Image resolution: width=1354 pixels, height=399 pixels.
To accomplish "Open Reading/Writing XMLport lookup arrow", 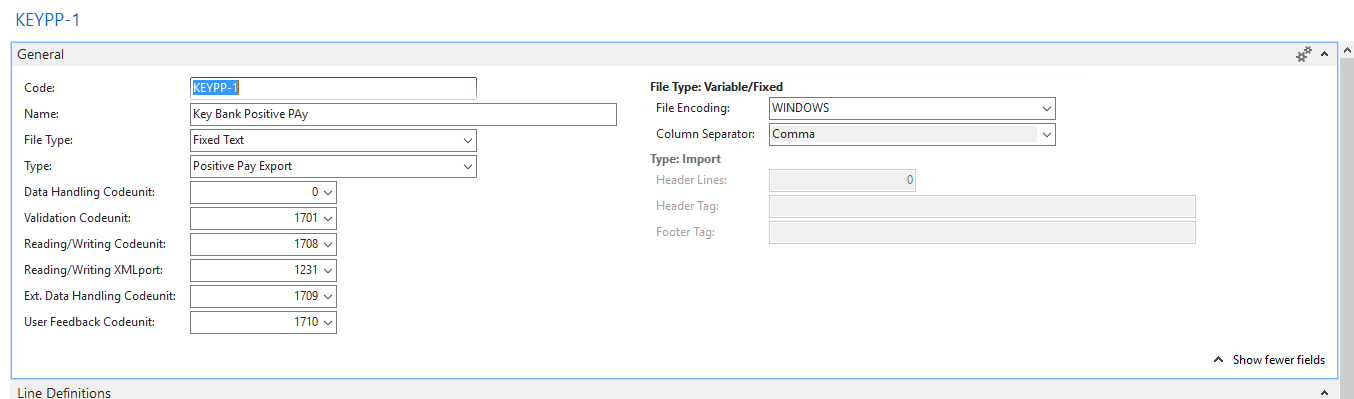I will 328,270.
